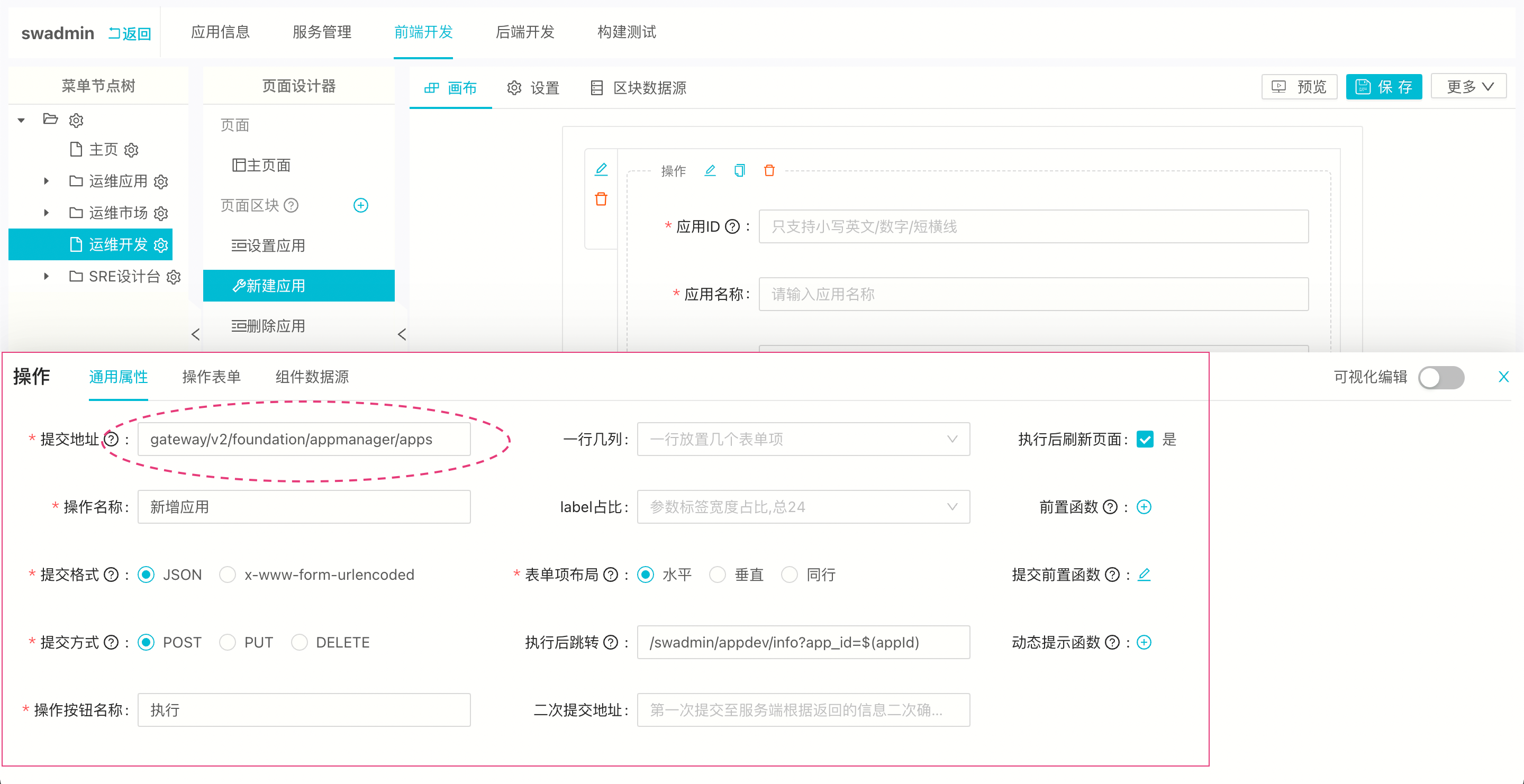Click the orange delete icon beside 操作 label
Screen dimensions: 1524x784
point(769,171)
